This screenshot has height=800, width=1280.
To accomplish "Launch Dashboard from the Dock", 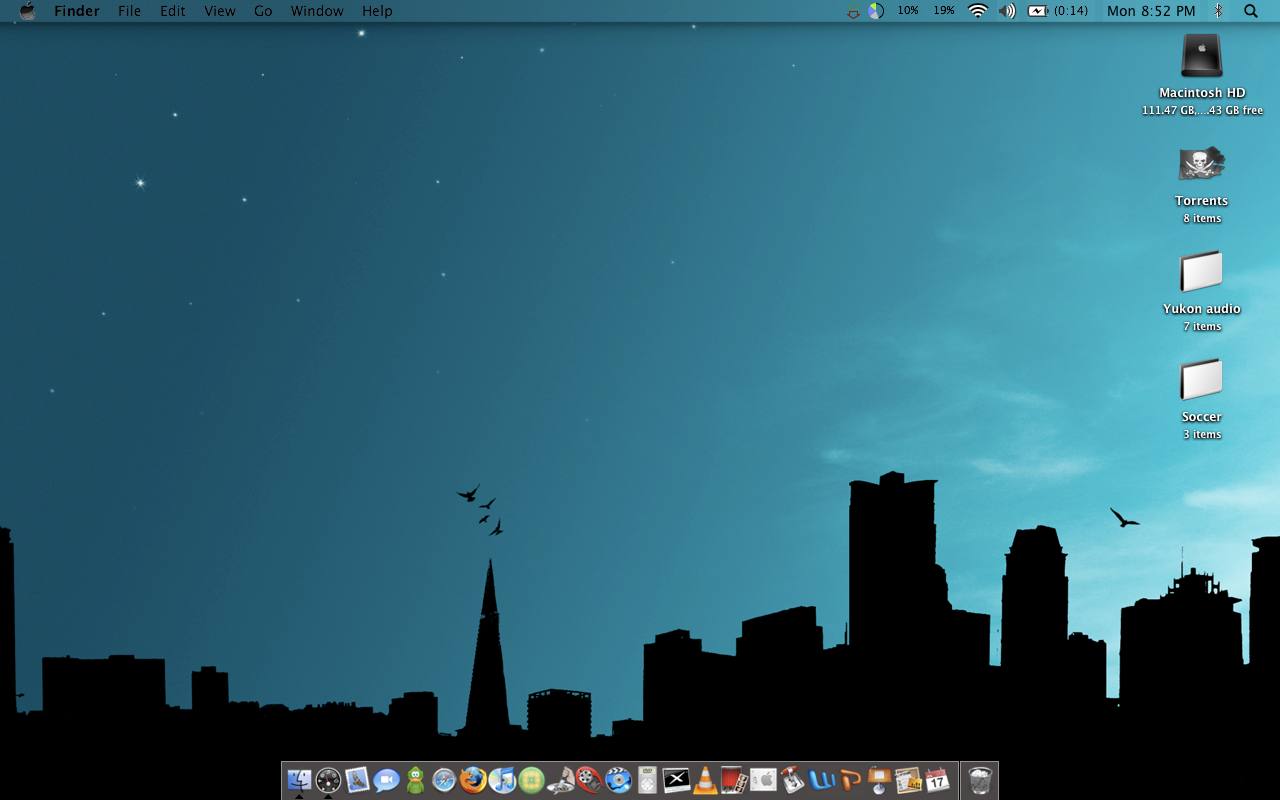I will click(328, 780).
